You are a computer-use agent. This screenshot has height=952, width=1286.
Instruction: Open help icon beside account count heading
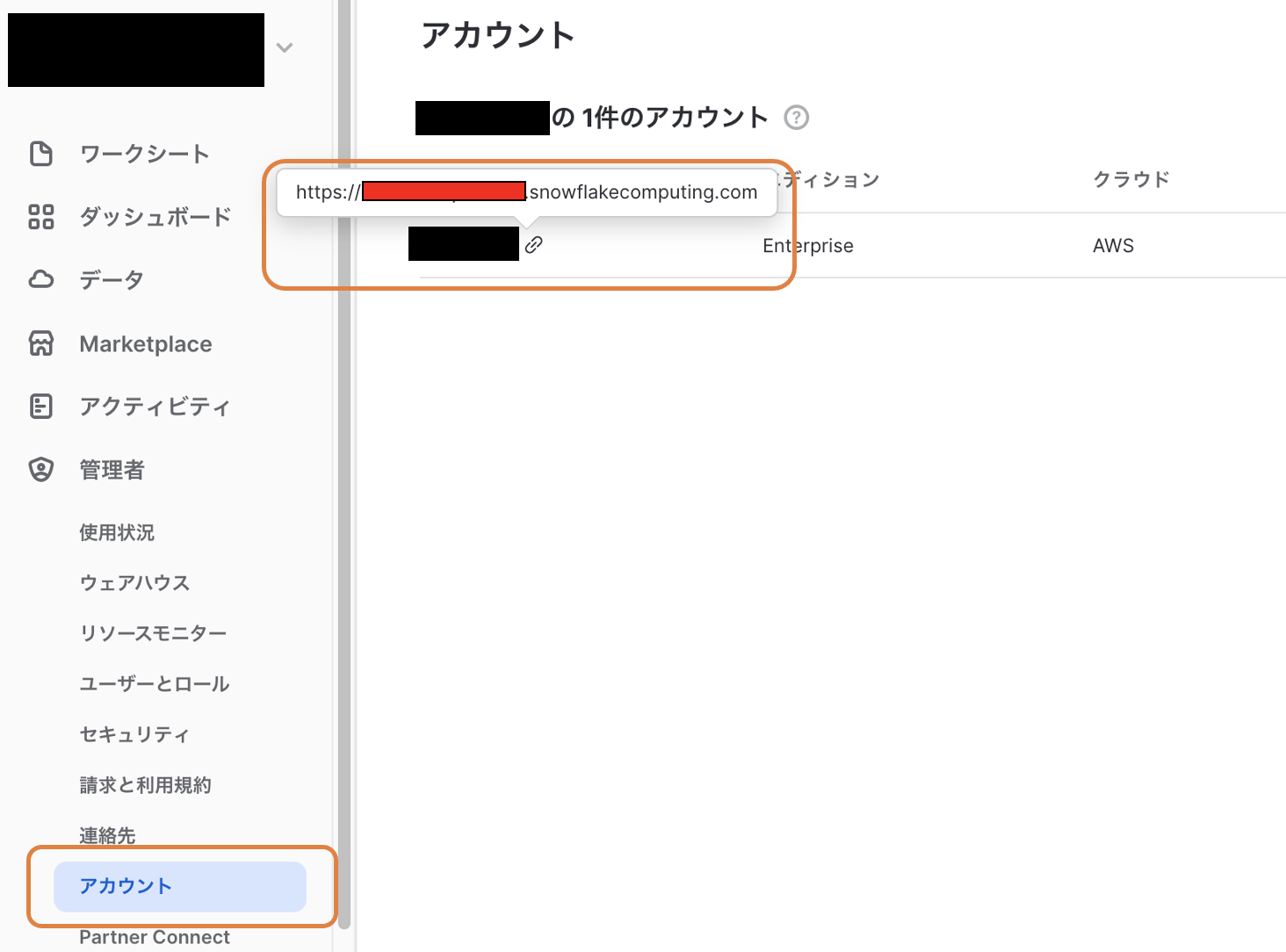click(x=797, y=118)
